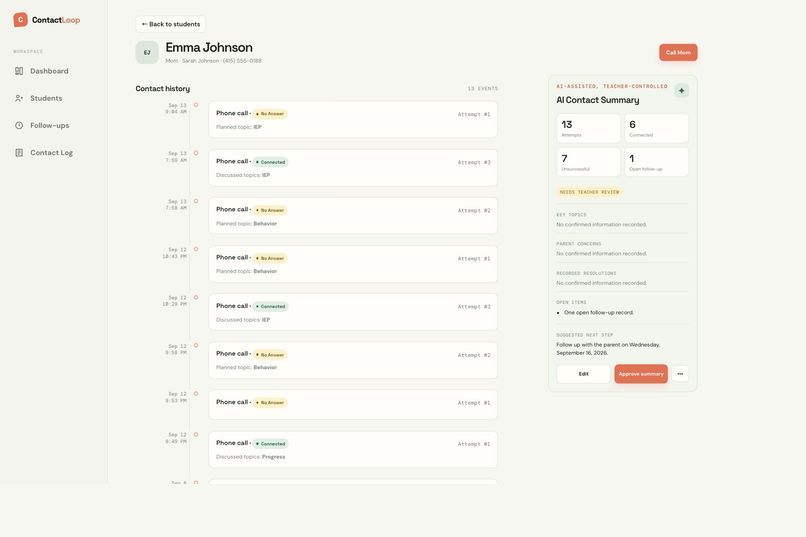806x537 pixels.
Task: Click the 1 Open follow-up stat tile
Action: (656, 162)
